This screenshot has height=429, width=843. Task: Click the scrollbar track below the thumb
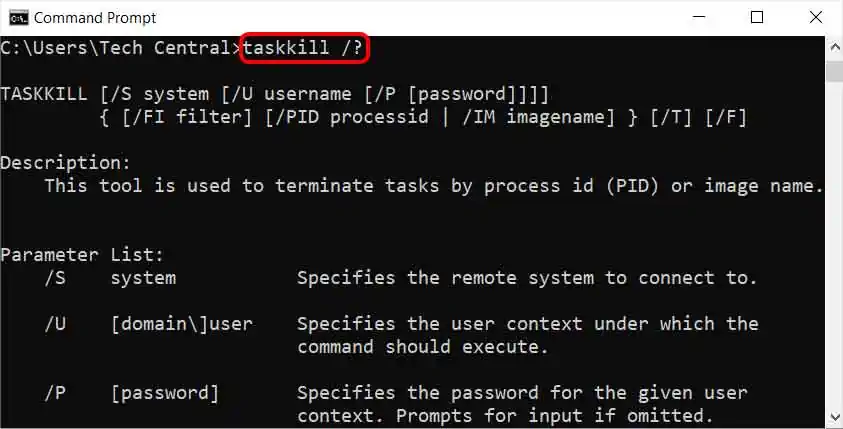833,250
